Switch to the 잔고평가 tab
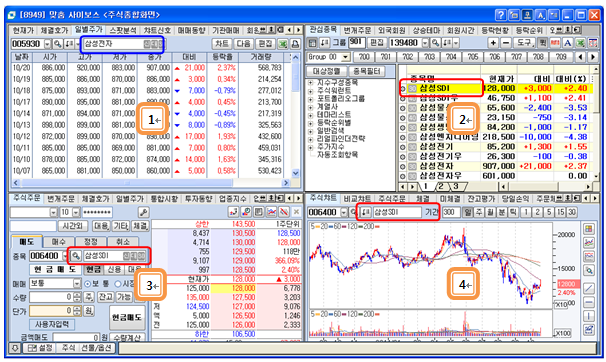The height and width of the screenshot is (362, 606). point(481,199)
